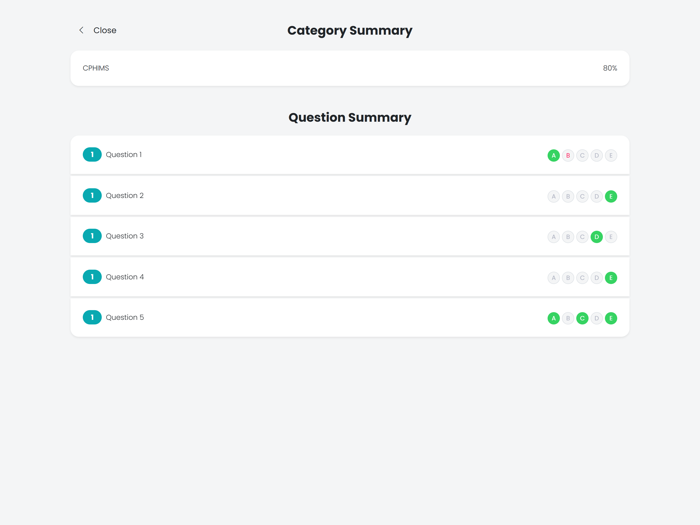Select answer D for Question 5

pos(596,318)
